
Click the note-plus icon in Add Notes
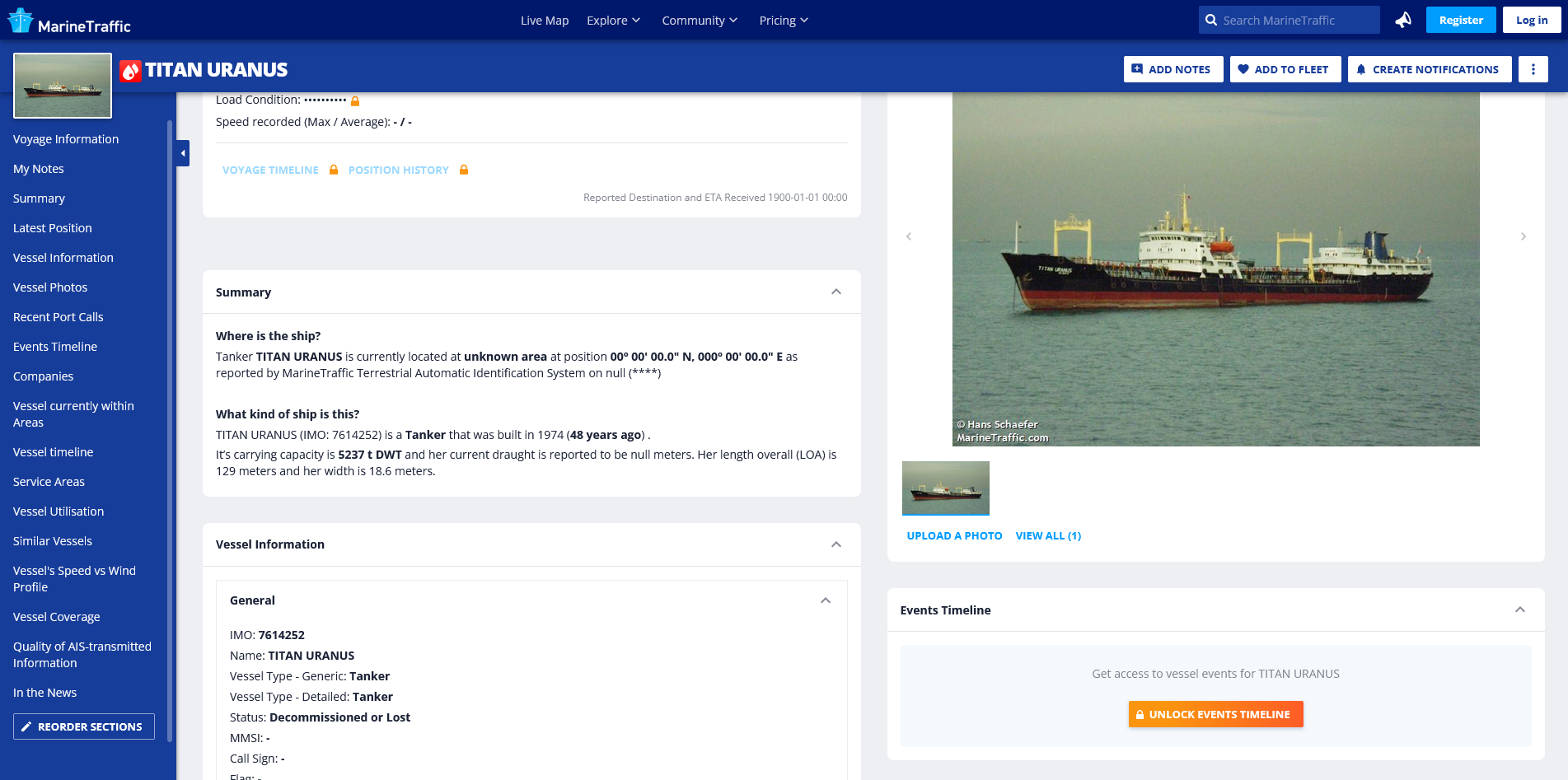[x=1137, y=69]
